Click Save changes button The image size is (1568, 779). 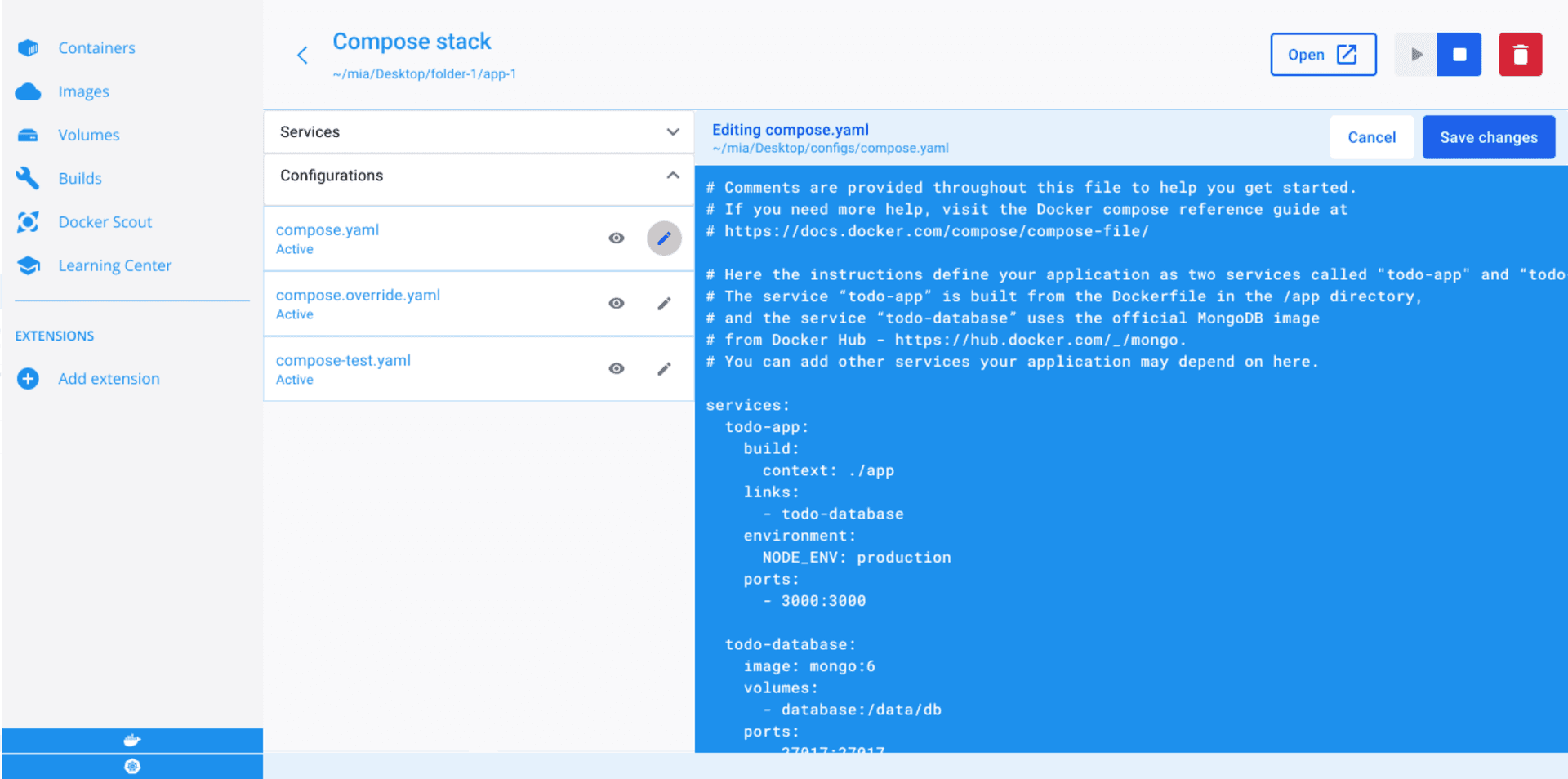(x=1488, y=137)
